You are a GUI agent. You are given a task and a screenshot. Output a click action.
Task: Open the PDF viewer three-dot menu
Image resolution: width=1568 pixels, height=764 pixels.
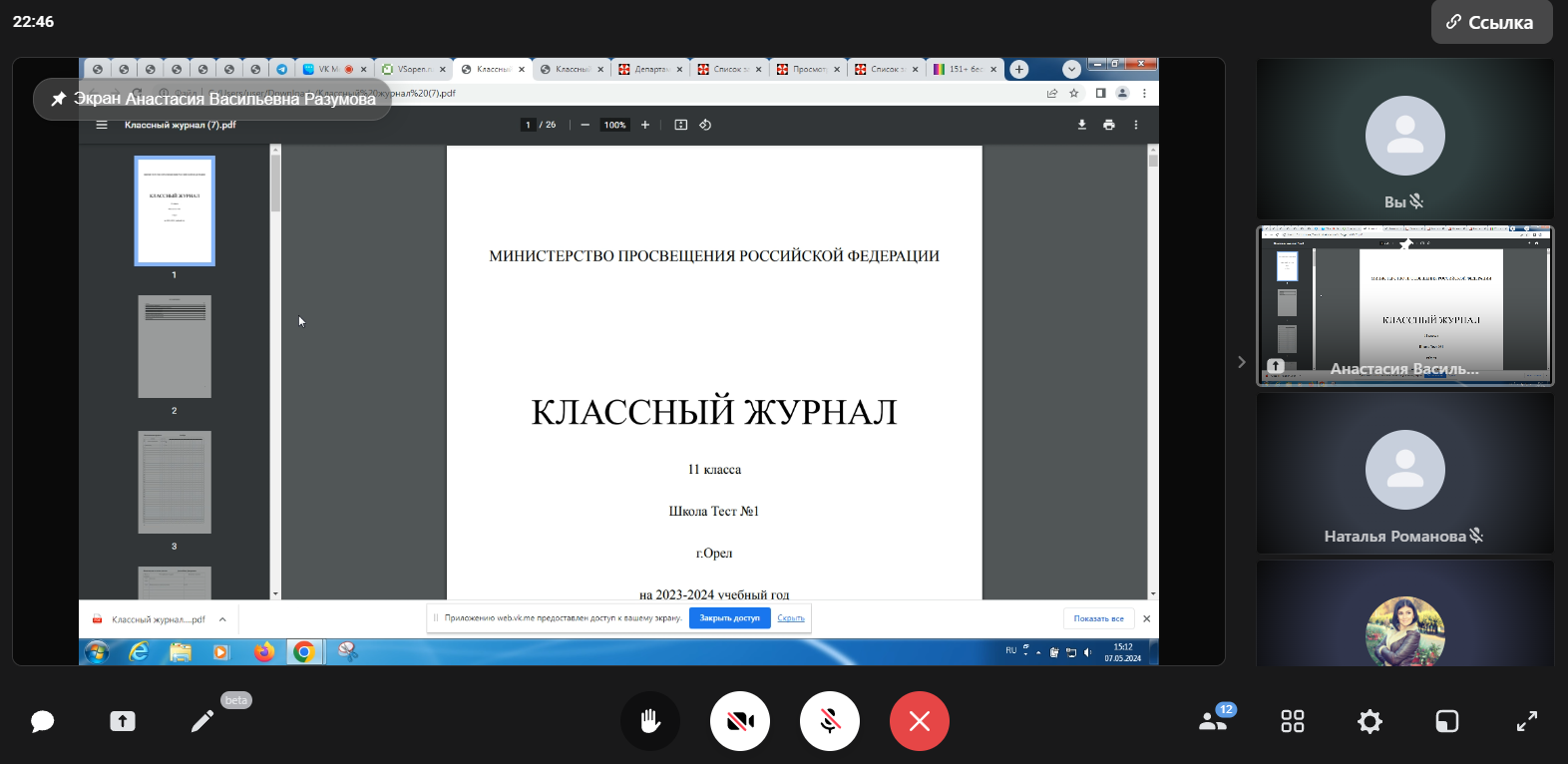click(x=1135, y=125)
